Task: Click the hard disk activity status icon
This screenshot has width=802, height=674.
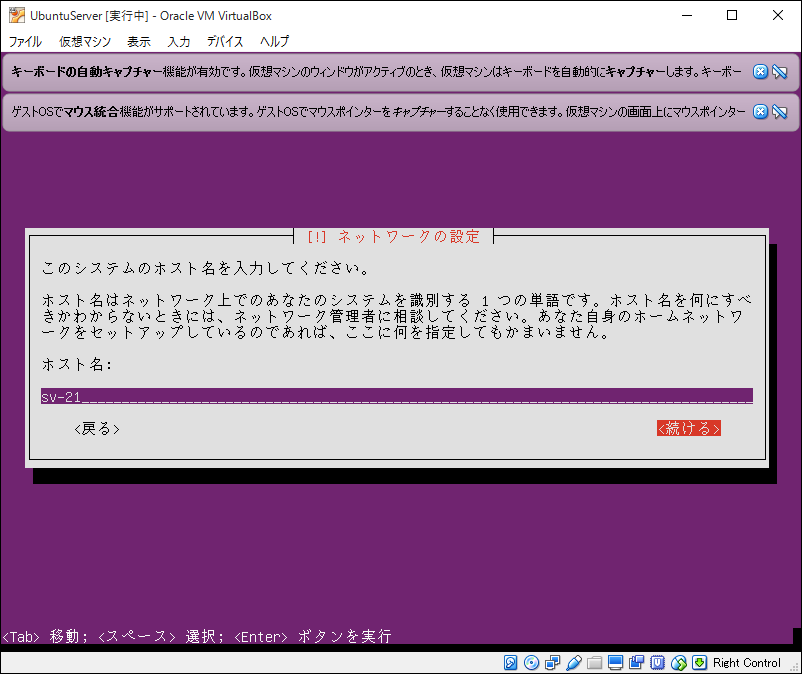Action: pos(509,662)
